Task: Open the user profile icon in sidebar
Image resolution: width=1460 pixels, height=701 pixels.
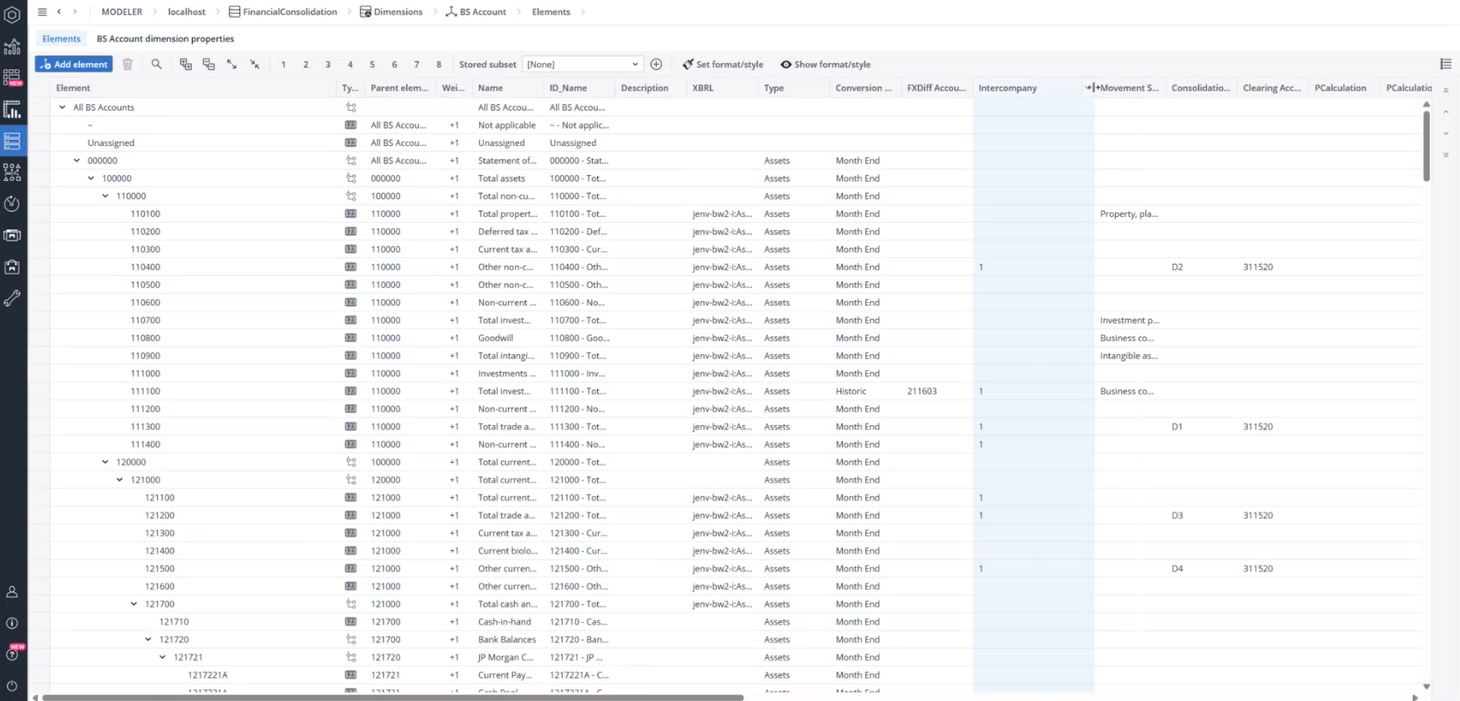Action: pos(12,592)
